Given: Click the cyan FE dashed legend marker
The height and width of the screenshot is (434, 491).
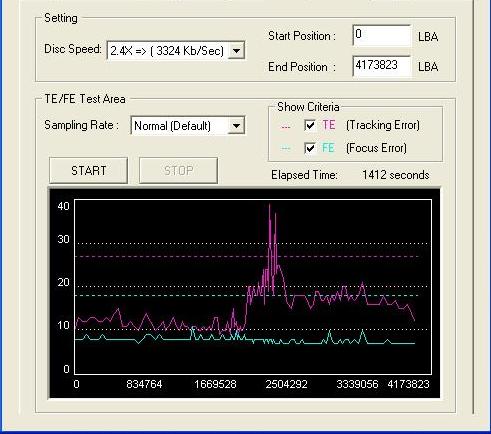Looking at the screenshot, I should pyautogui.click(x=286, y=149).
